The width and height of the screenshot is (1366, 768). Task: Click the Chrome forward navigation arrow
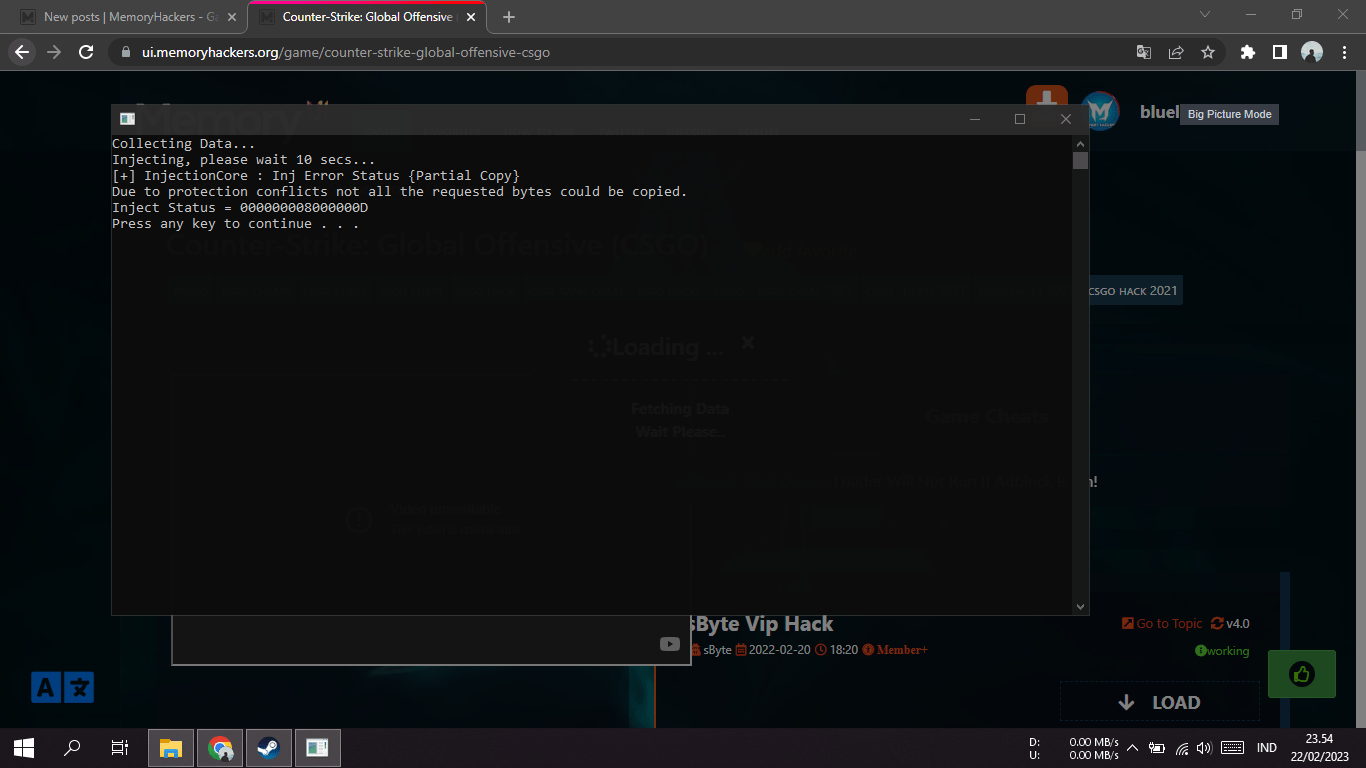pos(54,52)
